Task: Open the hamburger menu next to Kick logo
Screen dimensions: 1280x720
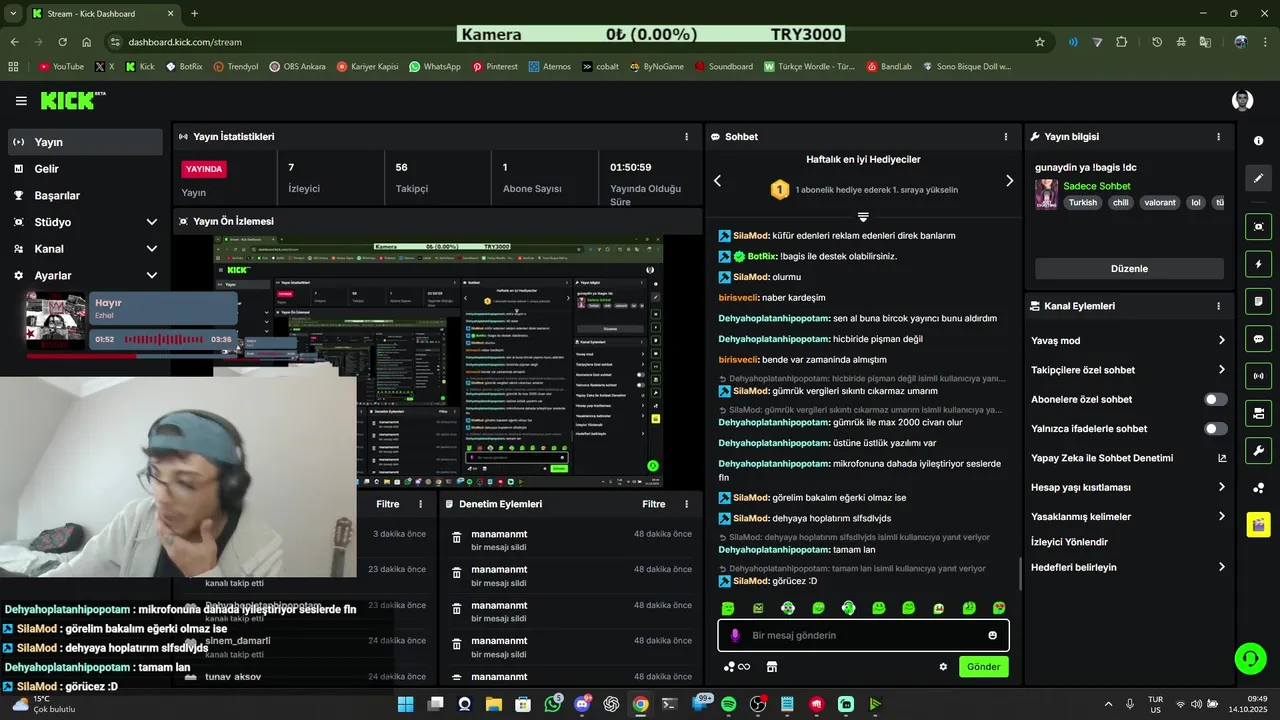Action: point(21,101)
